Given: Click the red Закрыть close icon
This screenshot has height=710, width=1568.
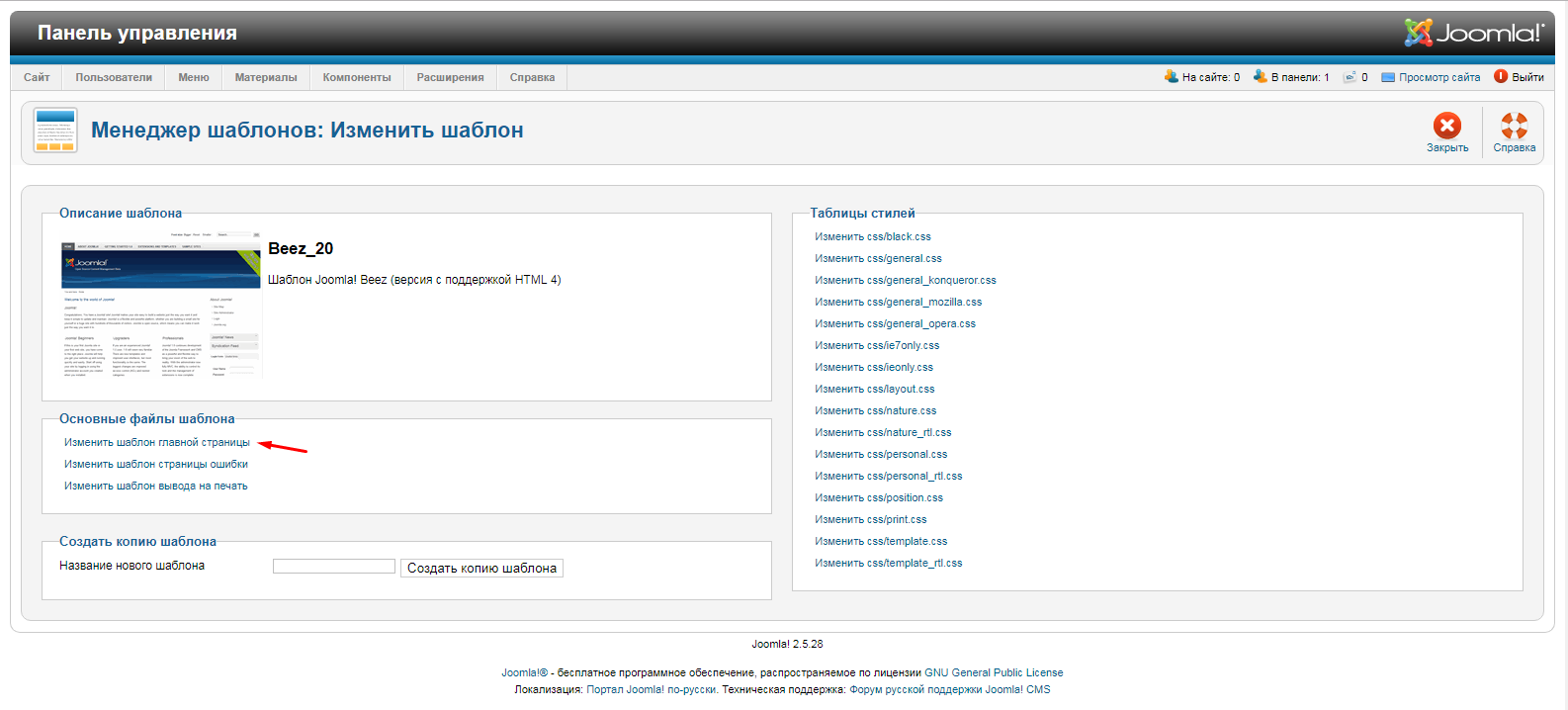Looking at the screenshot, I should click(x=1446, y=127).
